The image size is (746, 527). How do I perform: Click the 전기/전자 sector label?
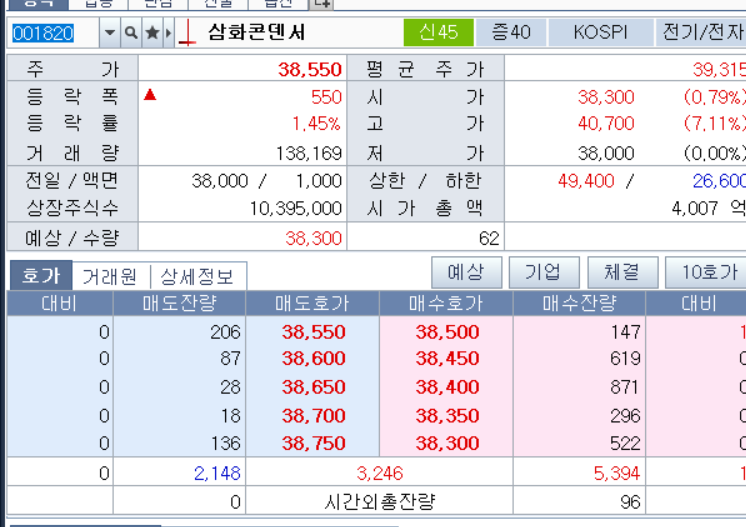(702, 32)
